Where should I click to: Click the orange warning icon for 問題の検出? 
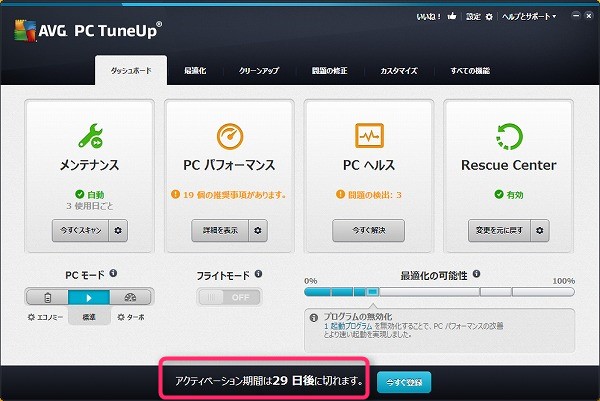(340, 194)
